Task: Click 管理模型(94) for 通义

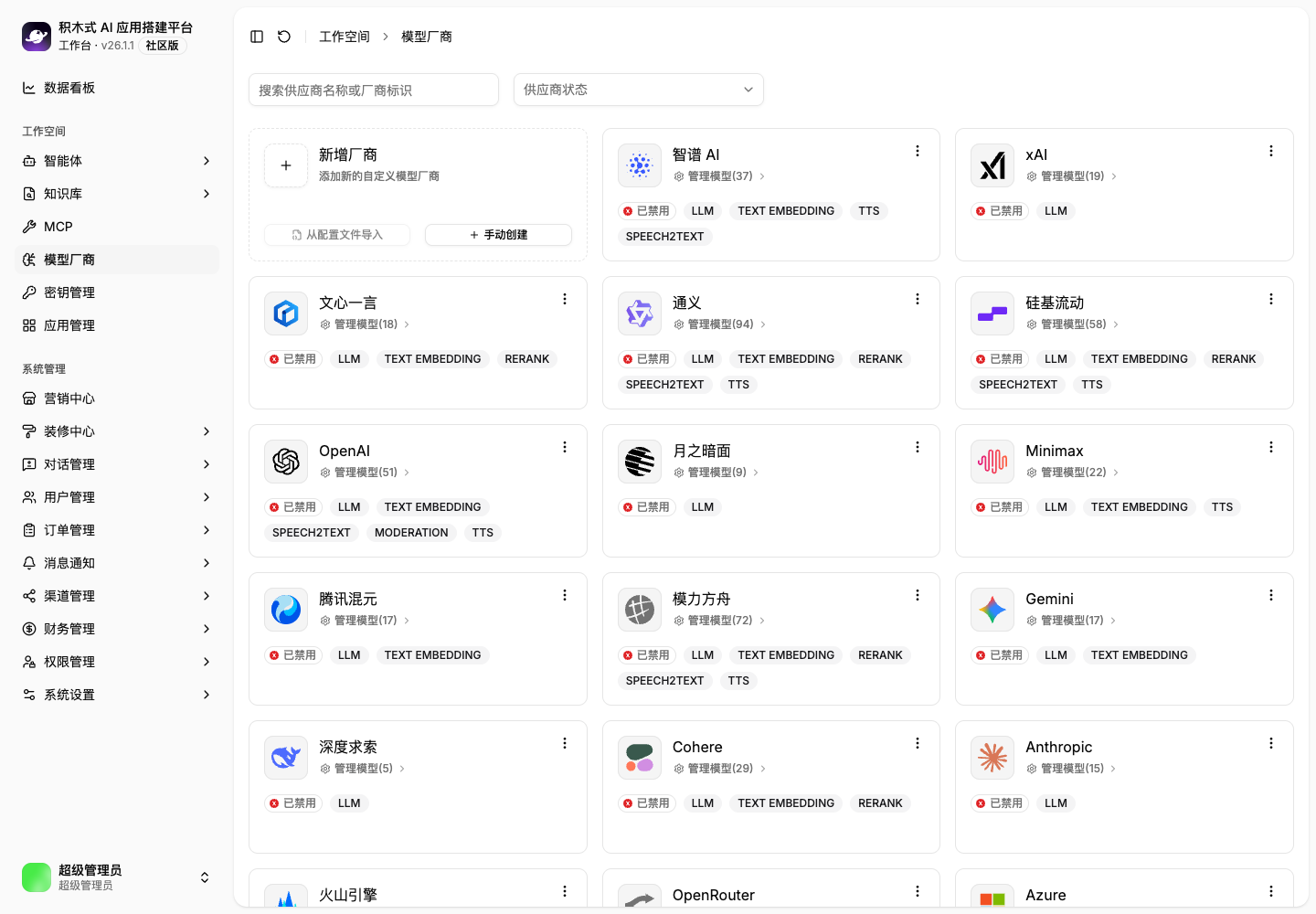Action: click(x=719, y=324)
